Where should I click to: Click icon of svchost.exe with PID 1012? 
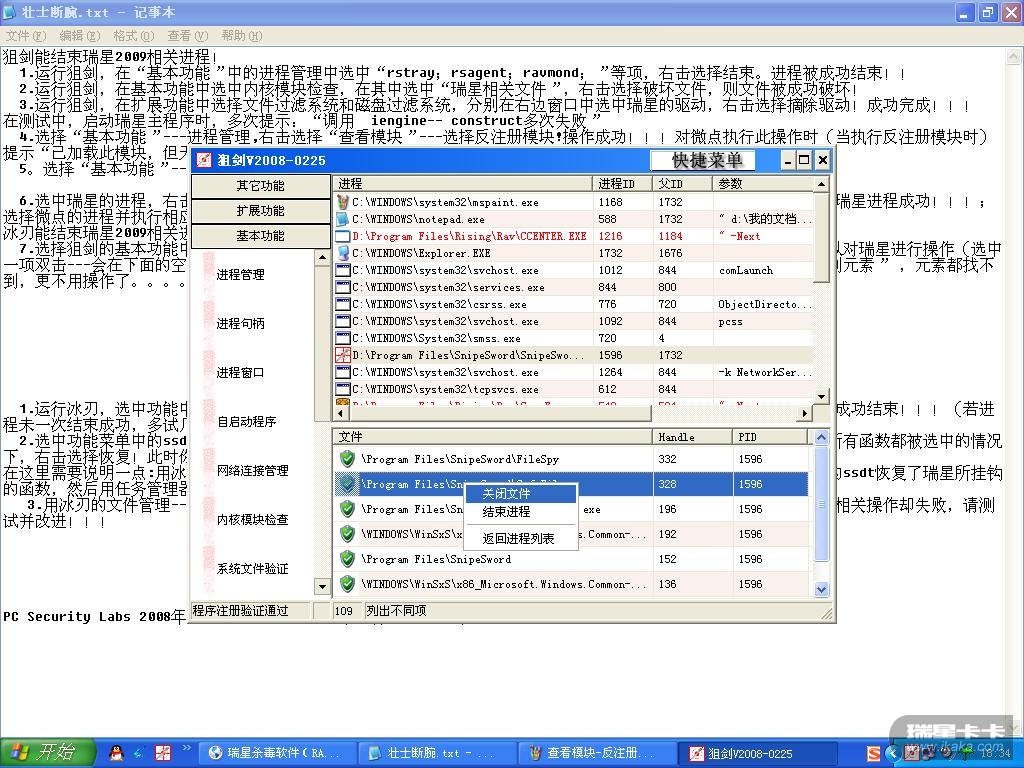(x=343, y=270)
